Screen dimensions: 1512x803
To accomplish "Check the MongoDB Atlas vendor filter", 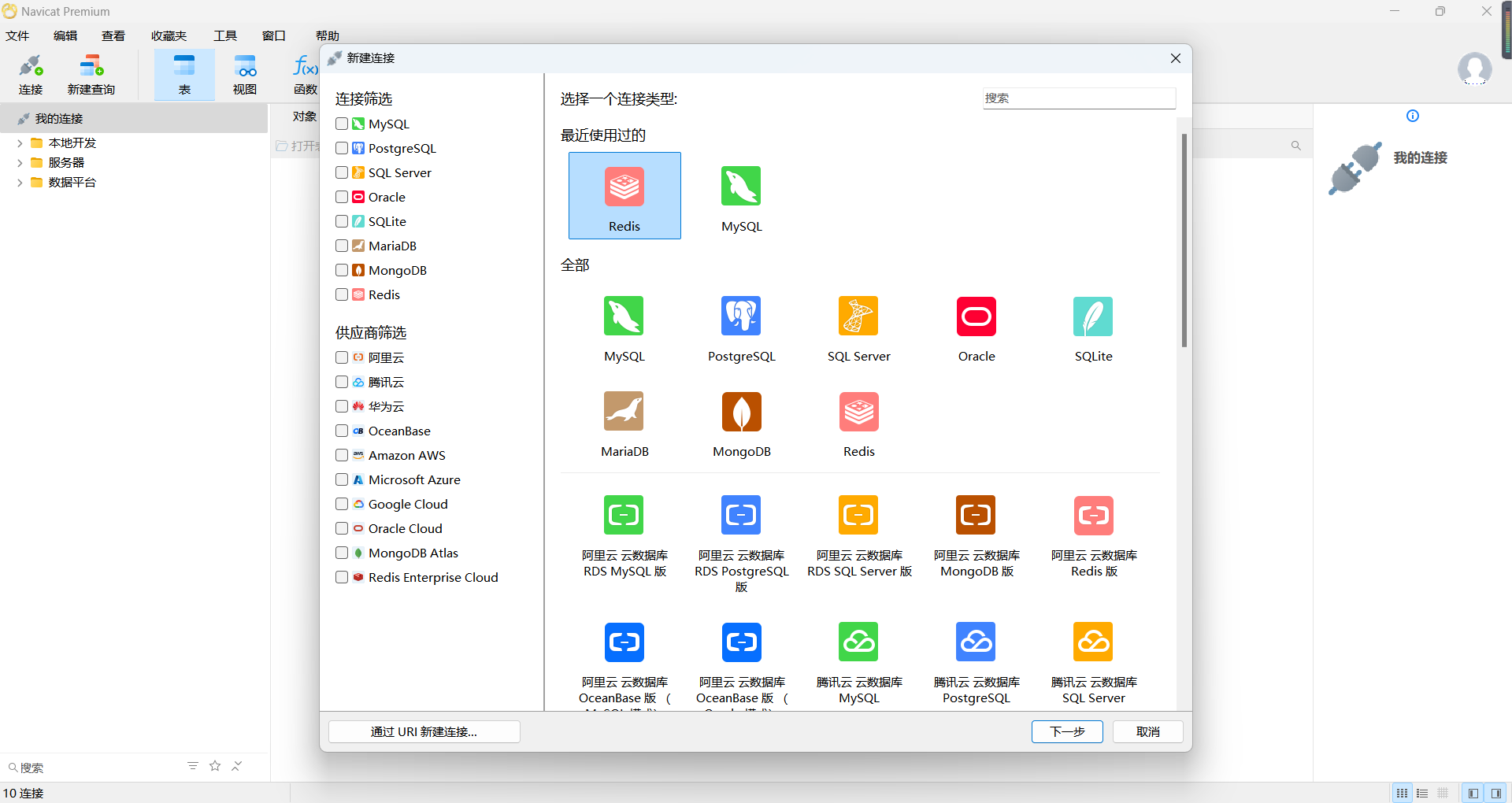I will (342, 553).
